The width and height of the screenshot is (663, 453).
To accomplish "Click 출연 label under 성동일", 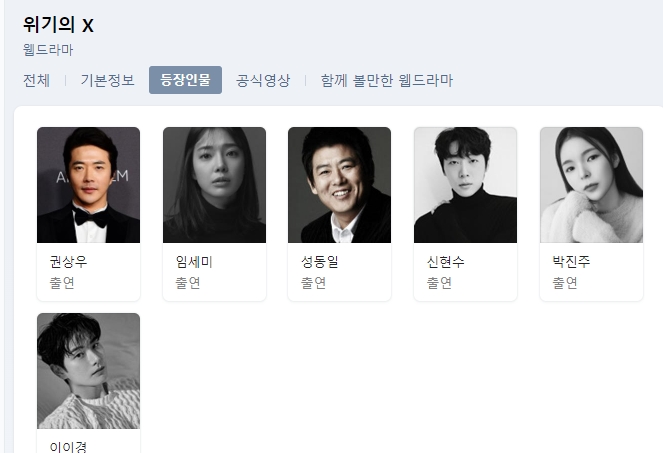I will pyautogui.click(x=313, y=283).
